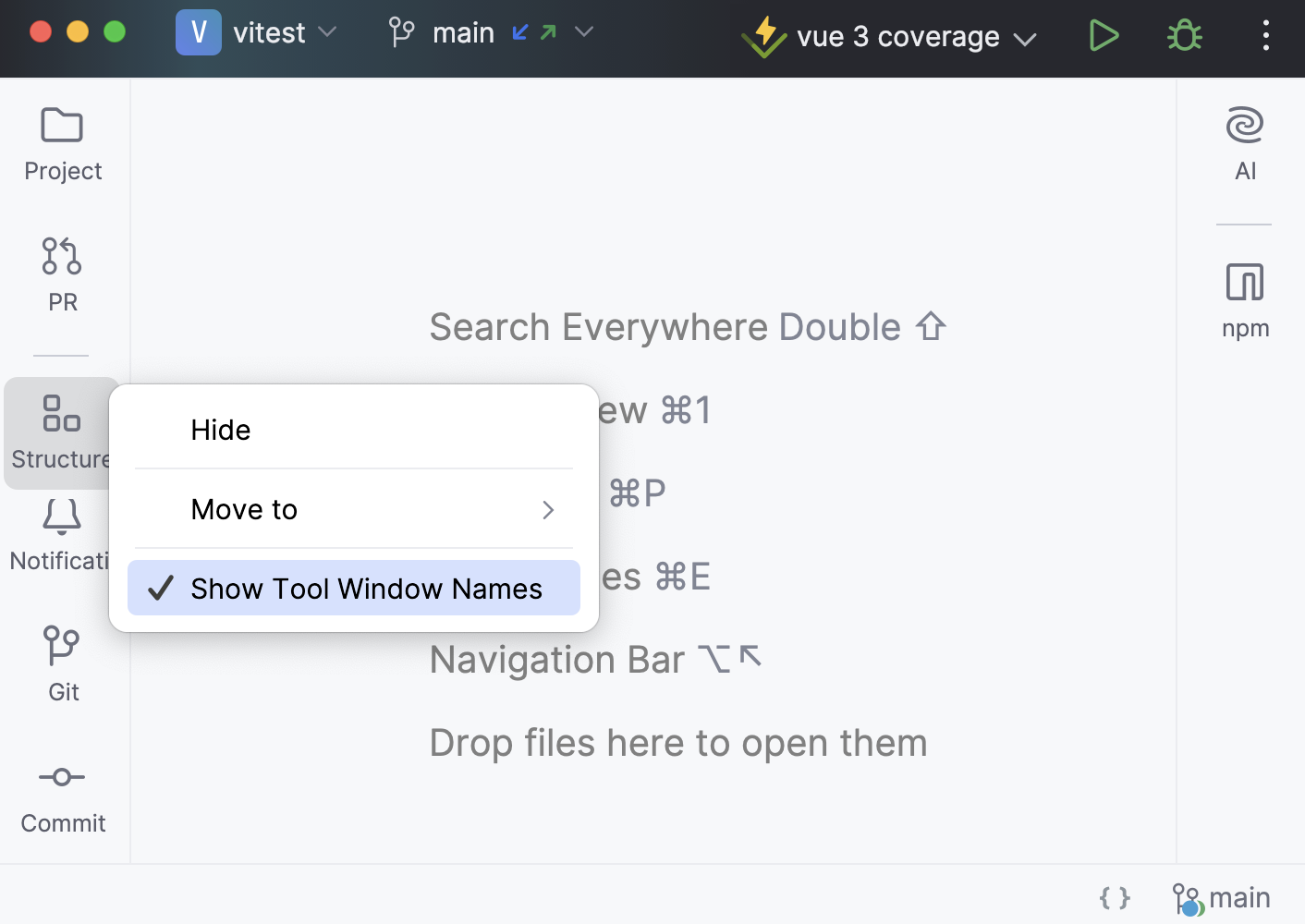1305x924 pixels.
Task: Open the kebab overflow menu
Action: 1265,35
